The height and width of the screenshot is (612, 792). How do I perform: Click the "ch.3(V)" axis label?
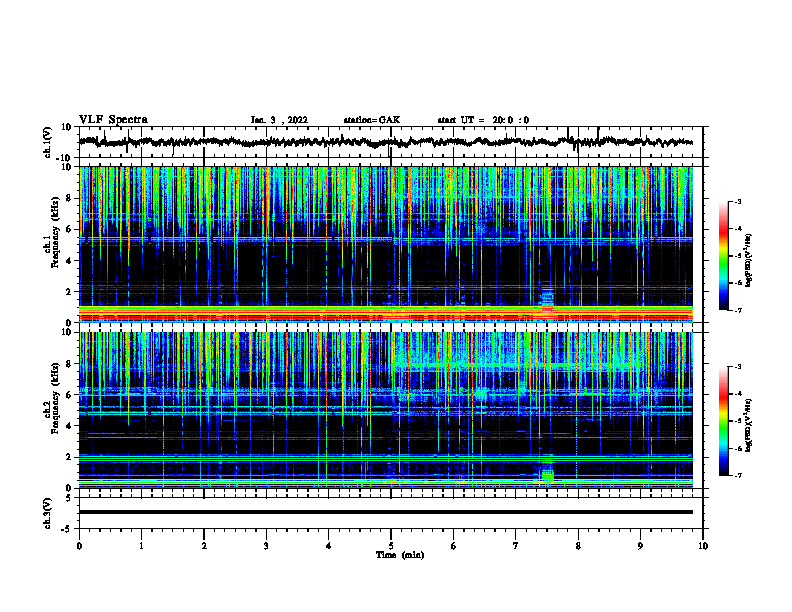pos(48,514)
